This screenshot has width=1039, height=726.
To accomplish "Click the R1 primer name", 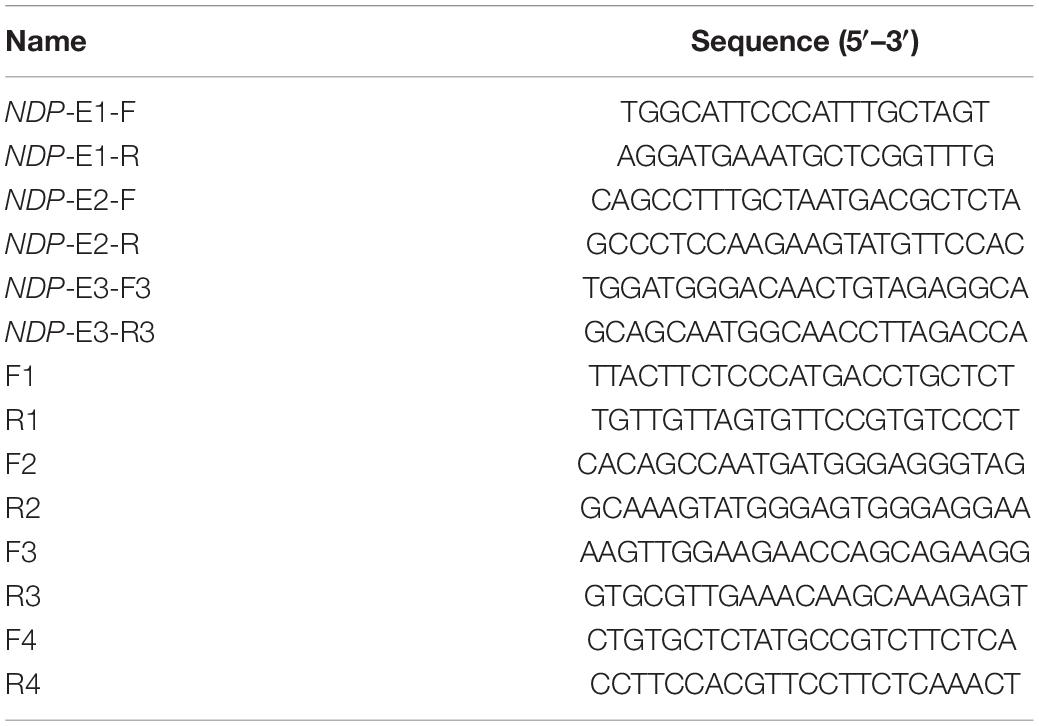I will pos(22,420).
